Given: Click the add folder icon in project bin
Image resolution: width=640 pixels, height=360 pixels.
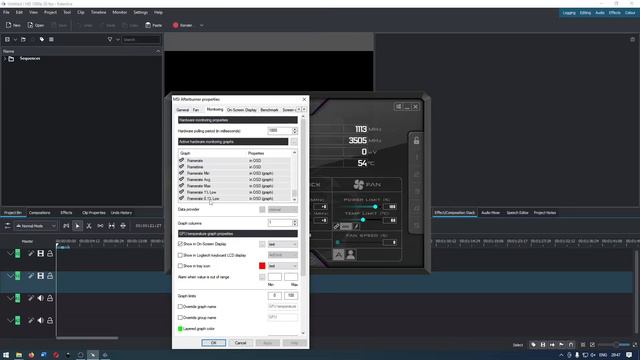Looking at the screenshot, I should pyautogui.click(x=23, y=40).
